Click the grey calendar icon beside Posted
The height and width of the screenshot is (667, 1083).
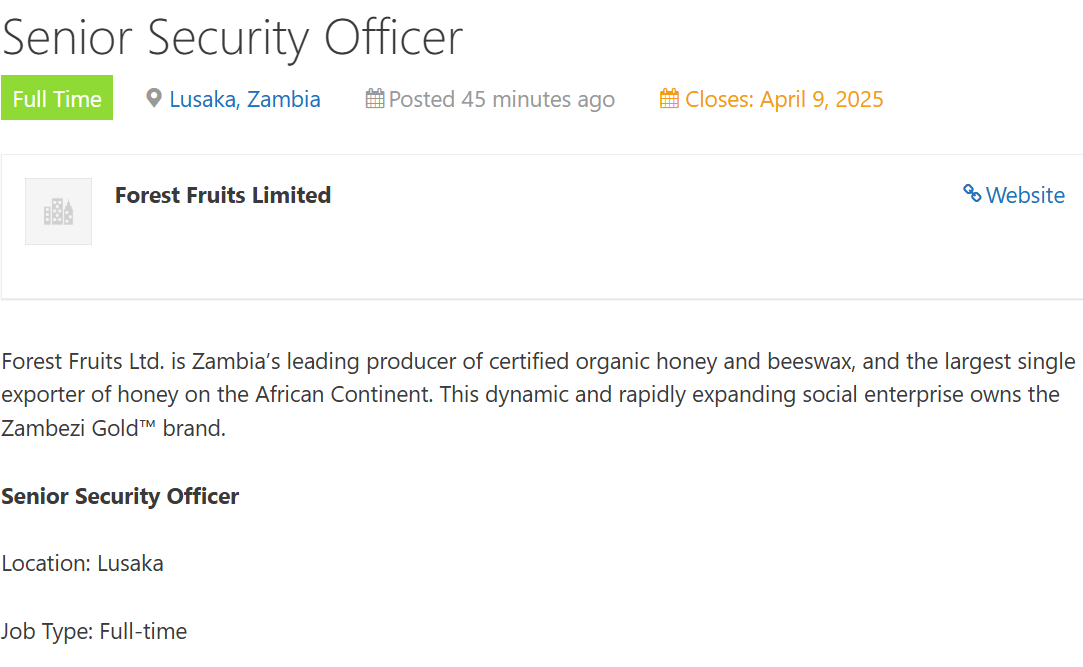pyautogui.click(x=374, y=99)
